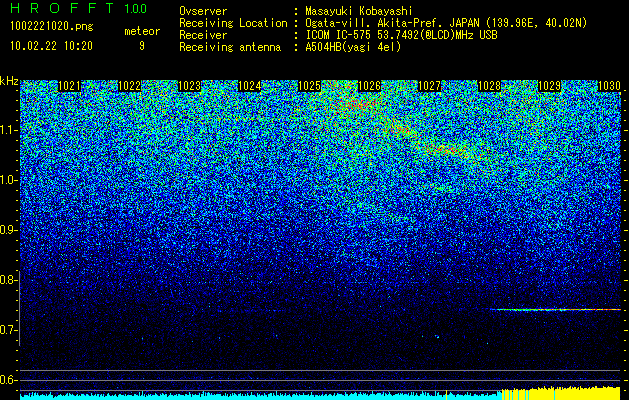Click the bright horizontal meteor echo line
The height and width of the screenshot is (400, 629).
(x=555, y=309)
